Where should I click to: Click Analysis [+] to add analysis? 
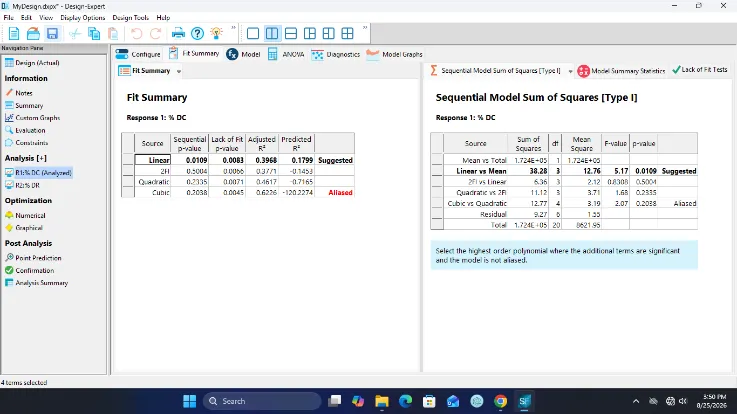26,158
